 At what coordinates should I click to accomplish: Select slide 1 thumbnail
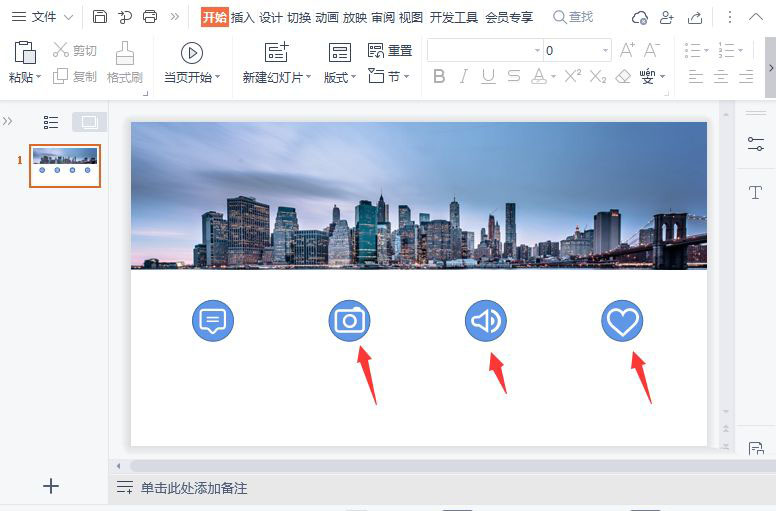[x=65, y=166]
